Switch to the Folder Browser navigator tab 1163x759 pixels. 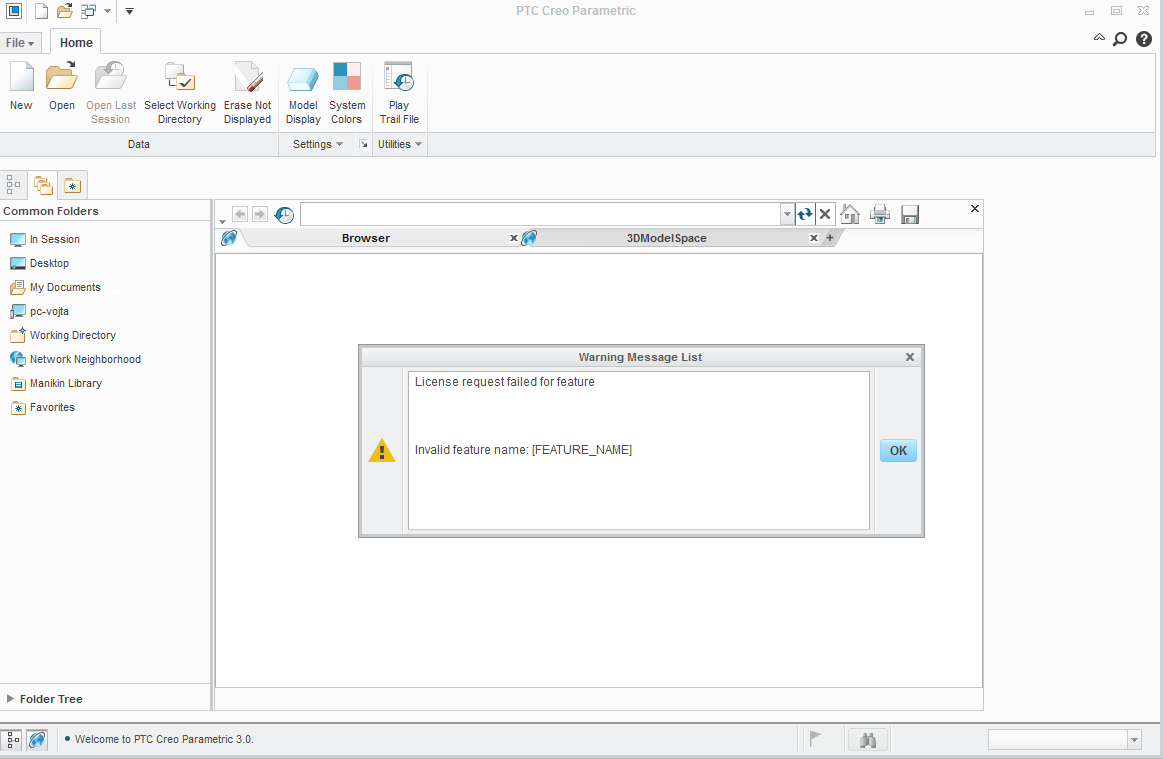click(43, 185)
